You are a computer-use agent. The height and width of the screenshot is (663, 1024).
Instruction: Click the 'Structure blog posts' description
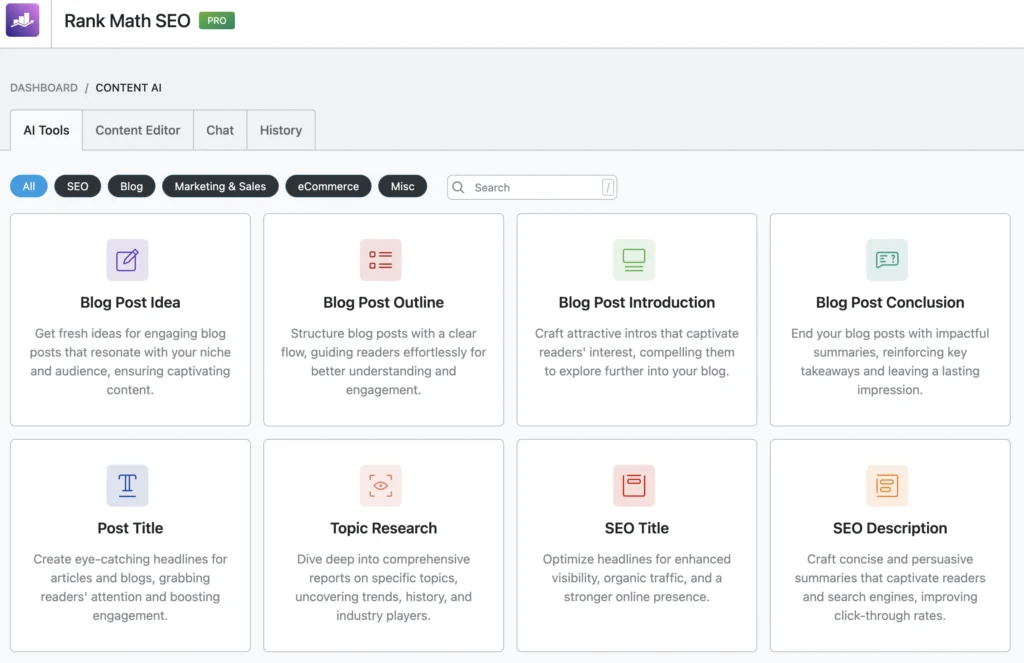tap(383, 361)
